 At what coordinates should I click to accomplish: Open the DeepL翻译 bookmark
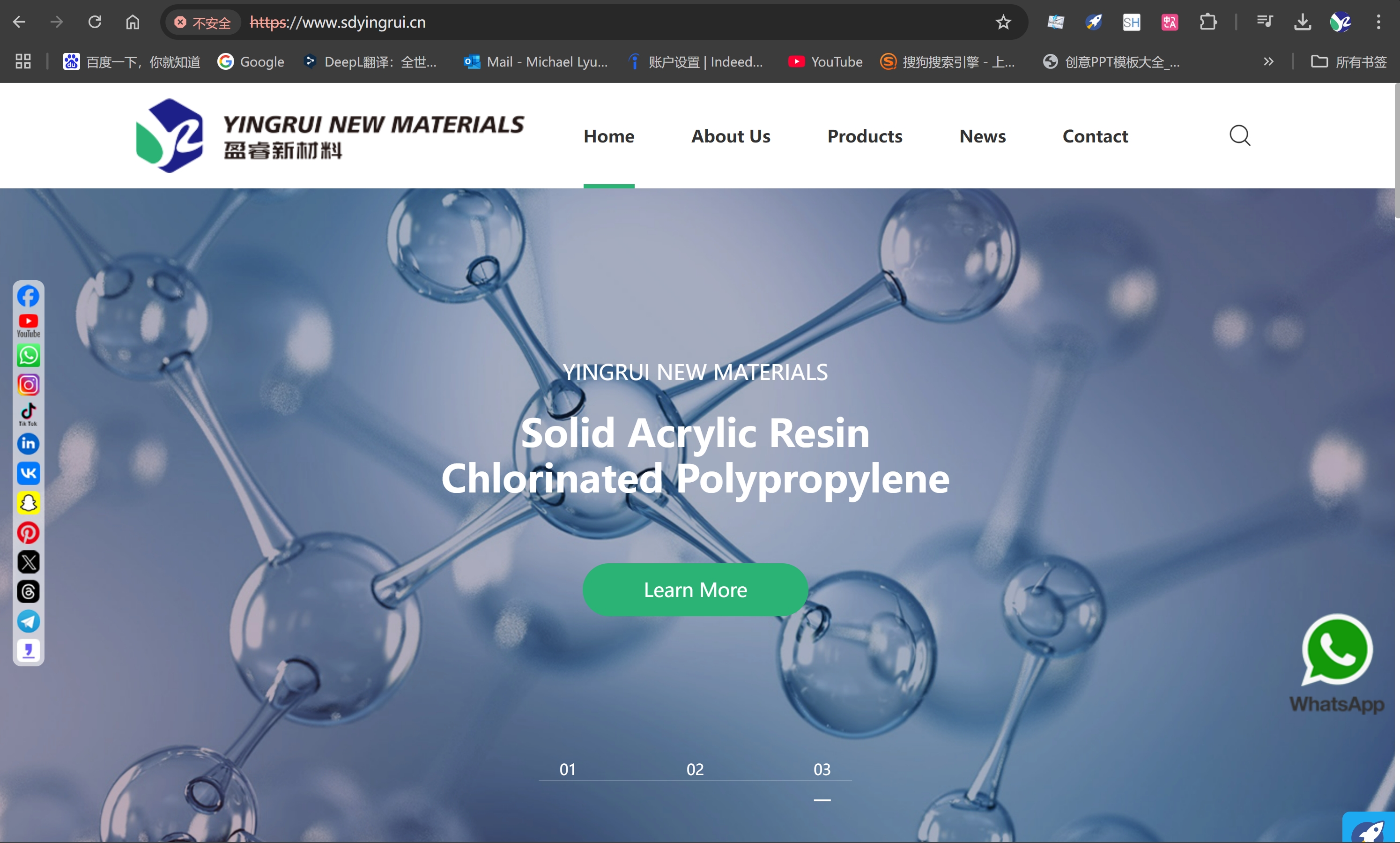pyautogui.click(x=370, y=61)
